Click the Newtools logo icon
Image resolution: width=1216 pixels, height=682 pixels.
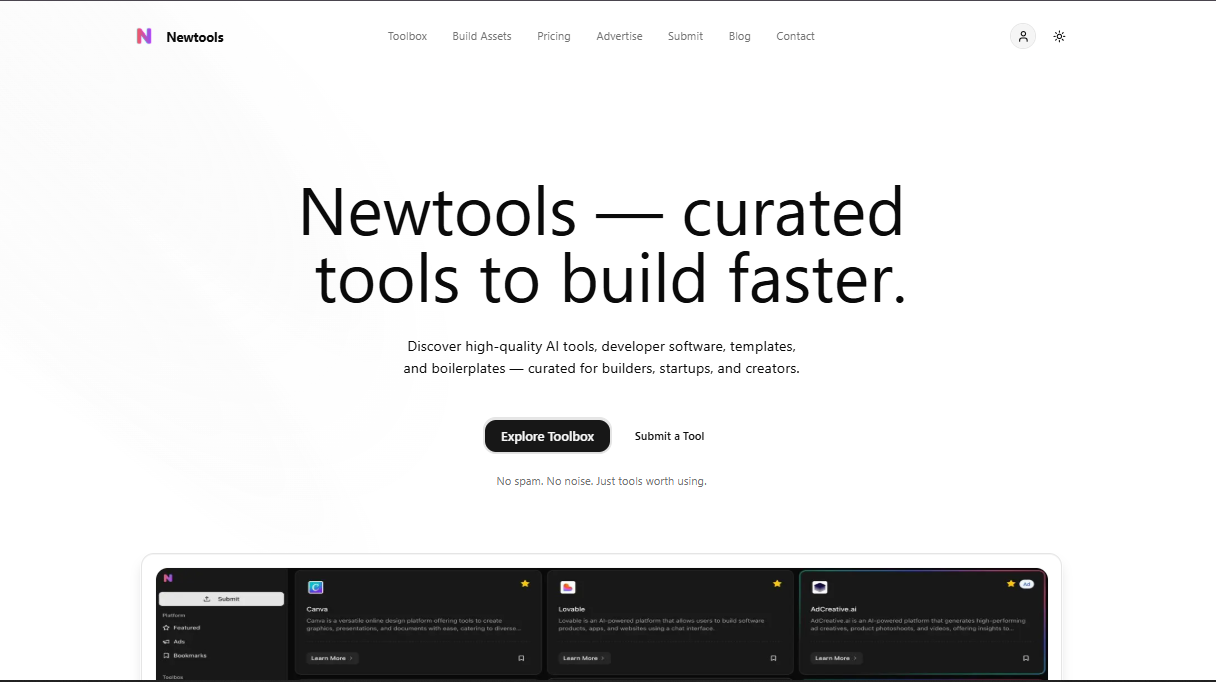pos(144,36)
